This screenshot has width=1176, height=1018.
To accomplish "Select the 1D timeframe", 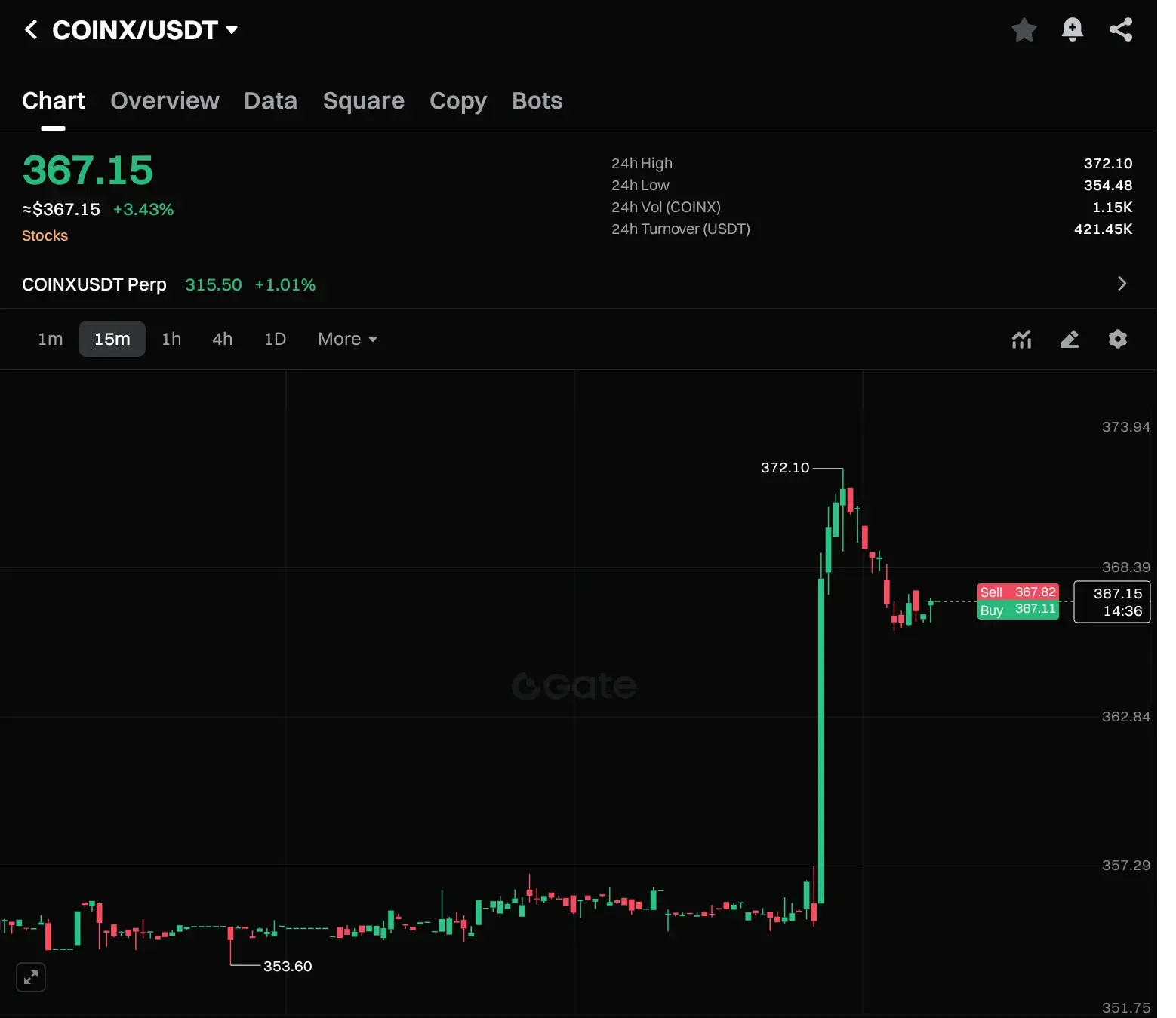I will [x=275, y=339].
